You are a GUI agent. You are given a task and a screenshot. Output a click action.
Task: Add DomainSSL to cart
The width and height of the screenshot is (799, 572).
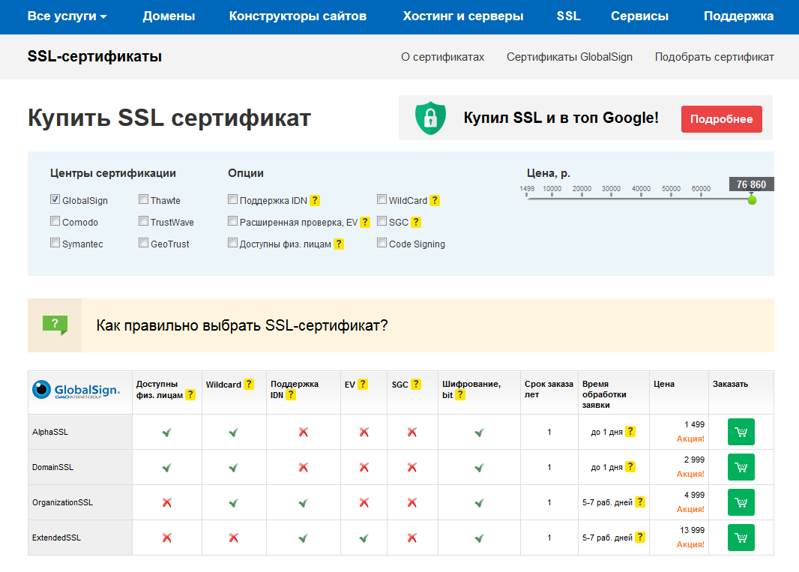click(x=741, y=467)
